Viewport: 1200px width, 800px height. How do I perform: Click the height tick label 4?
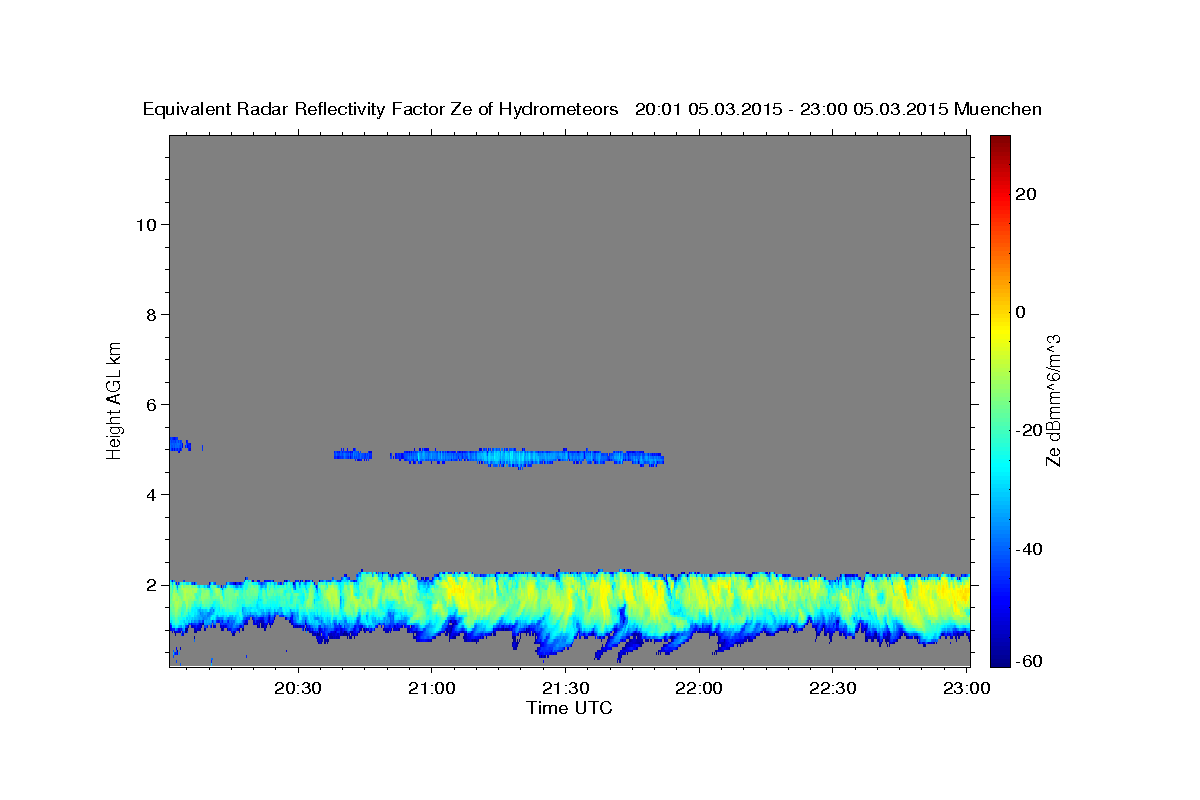[152, 494]
